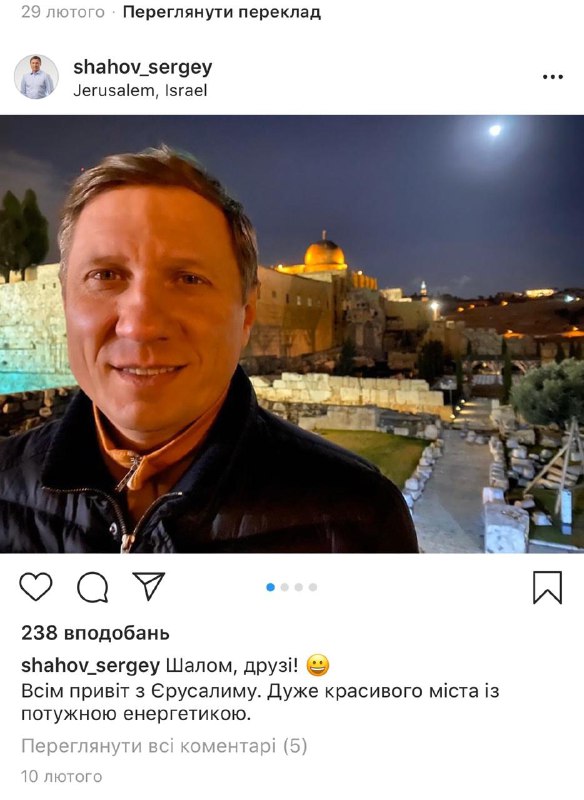Open the three-dot post options menu
Image resolution: width=584 pixels, height=800 pixels.
pos(553,77)
